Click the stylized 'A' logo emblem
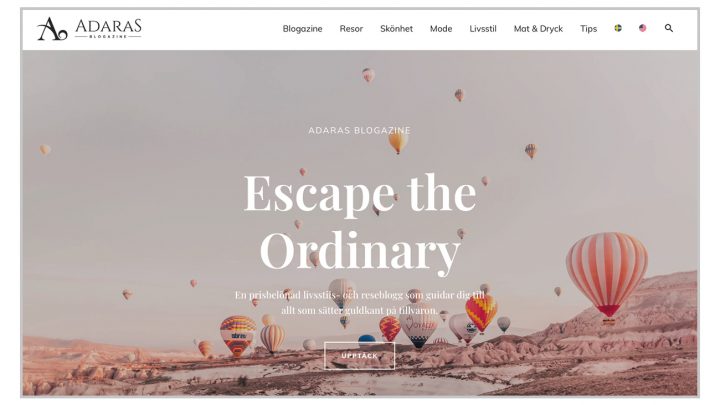Image resolution: width=720 pixels, height=405 pixels. (x=52, y=29)
